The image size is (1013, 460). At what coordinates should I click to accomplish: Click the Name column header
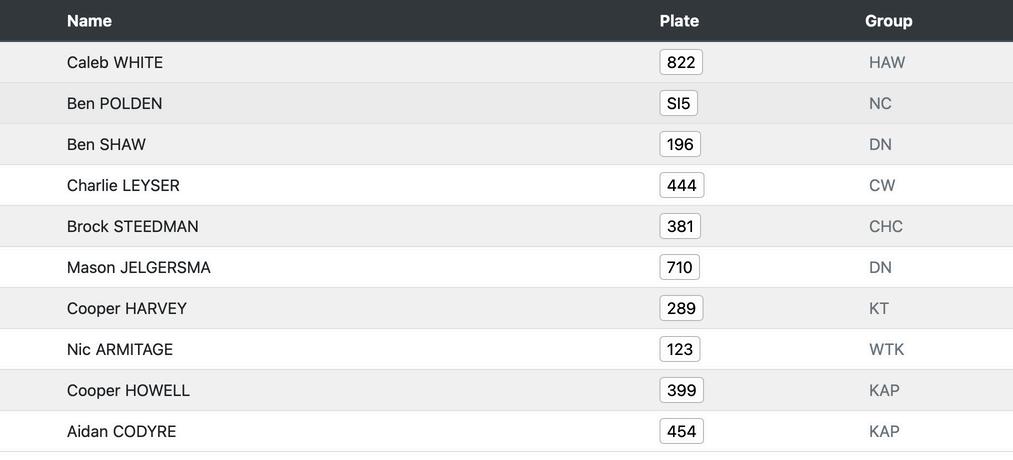pos(89,21)
